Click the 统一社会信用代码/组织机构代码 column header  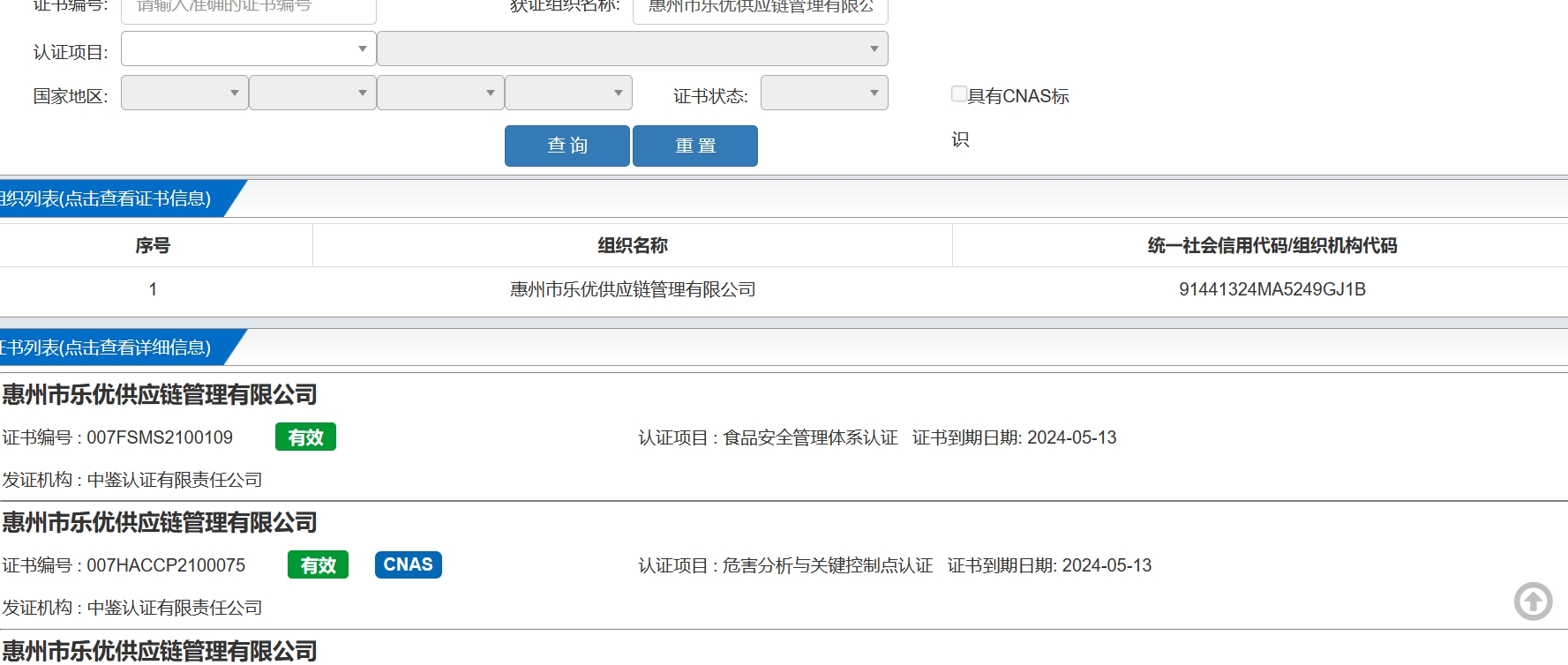click(1272, 245)
